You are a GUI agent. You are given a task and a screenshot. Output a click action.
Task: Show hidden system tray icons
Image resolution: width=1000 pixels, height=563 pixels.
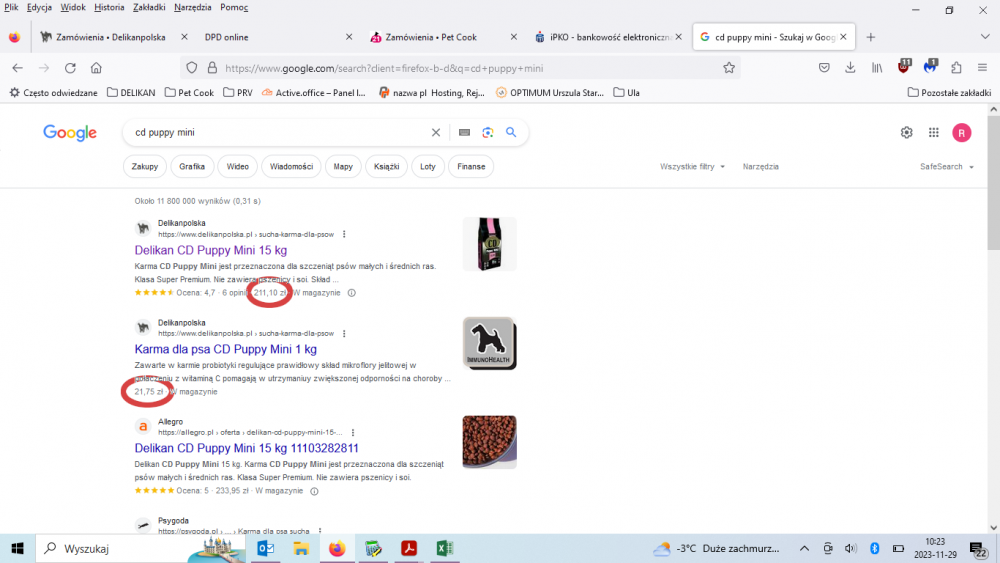click(x=804, y=548)
